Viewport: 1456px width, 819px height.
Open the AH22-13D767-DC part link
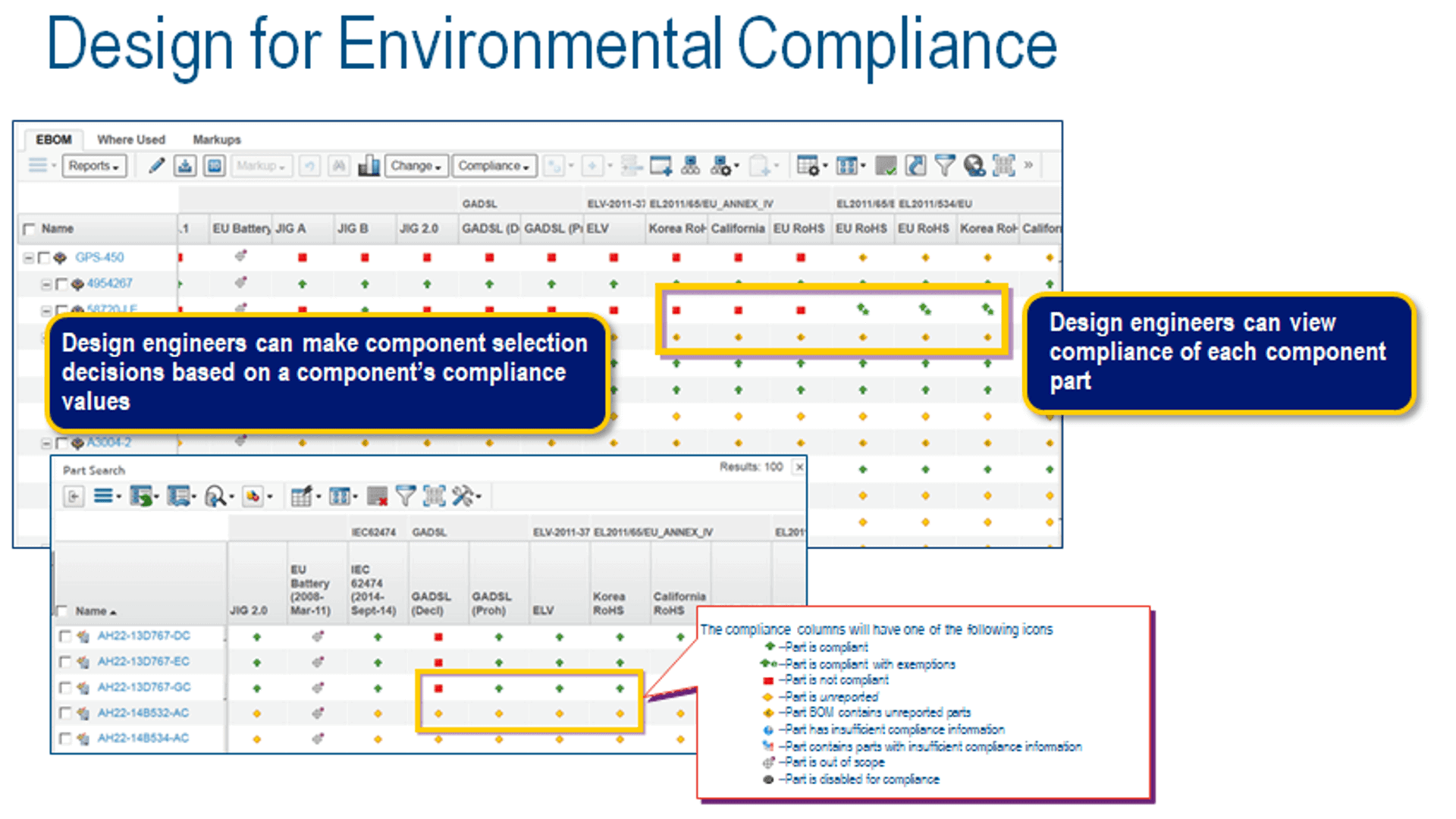tap(144, 636)
